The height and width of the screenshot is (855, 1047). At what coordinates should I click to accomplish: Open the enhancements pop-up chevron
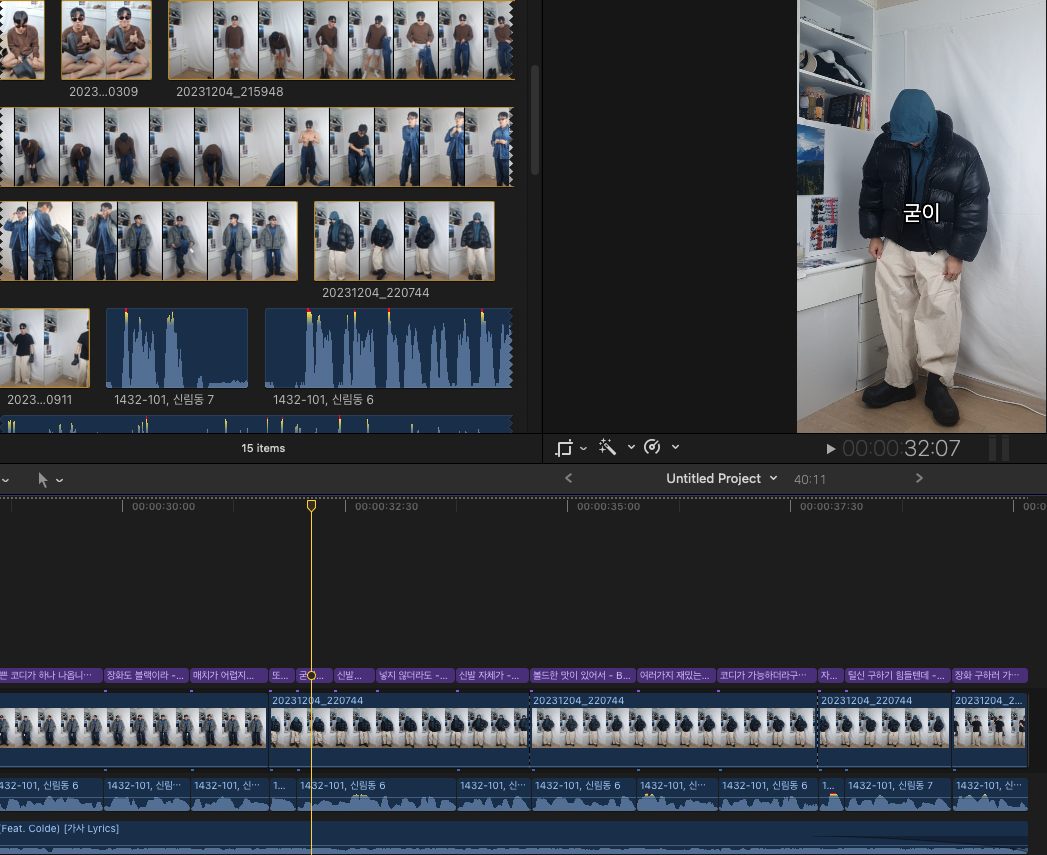pos(631,447)
